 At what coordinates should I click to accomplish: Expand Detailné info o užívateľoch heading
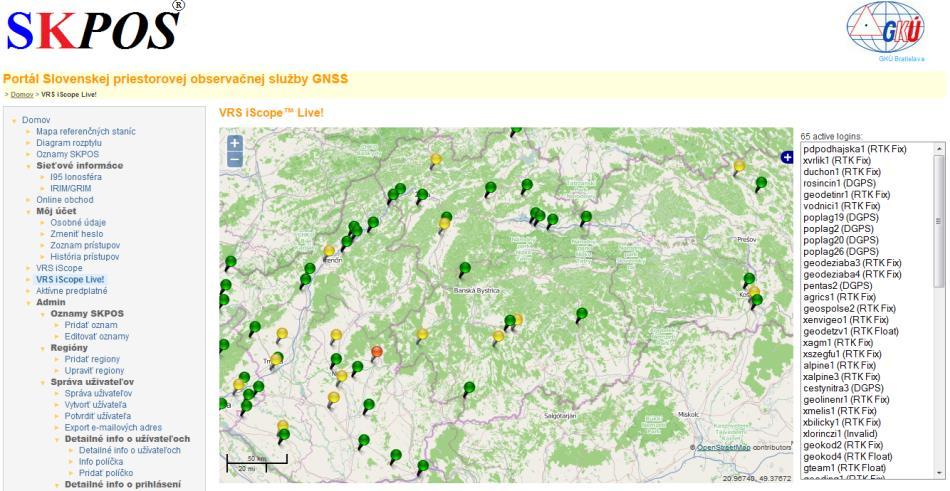point(127,438)
